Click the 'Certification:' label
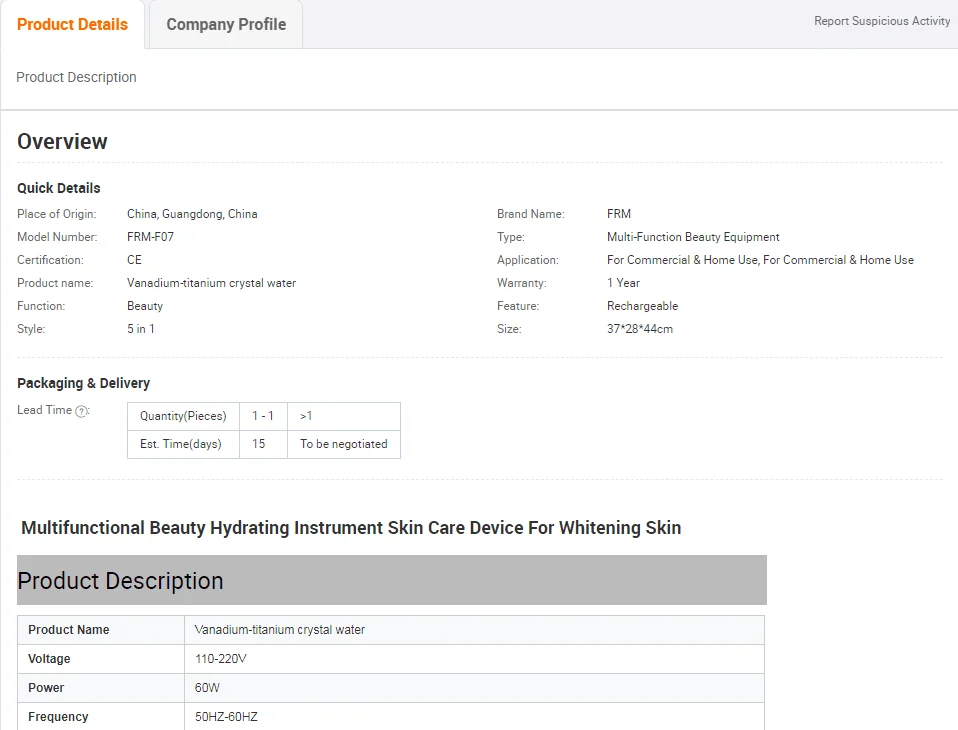The height and width of the screenshot is (730, 958). coord(50,260)
